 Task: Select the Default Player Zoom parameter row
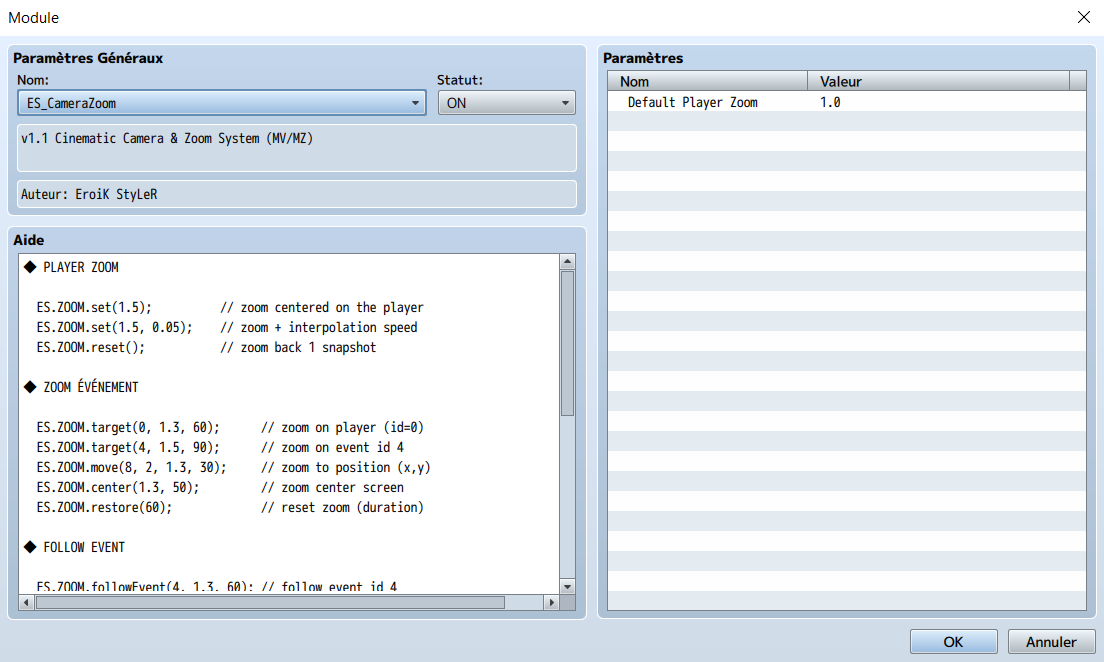pos(846,102)
